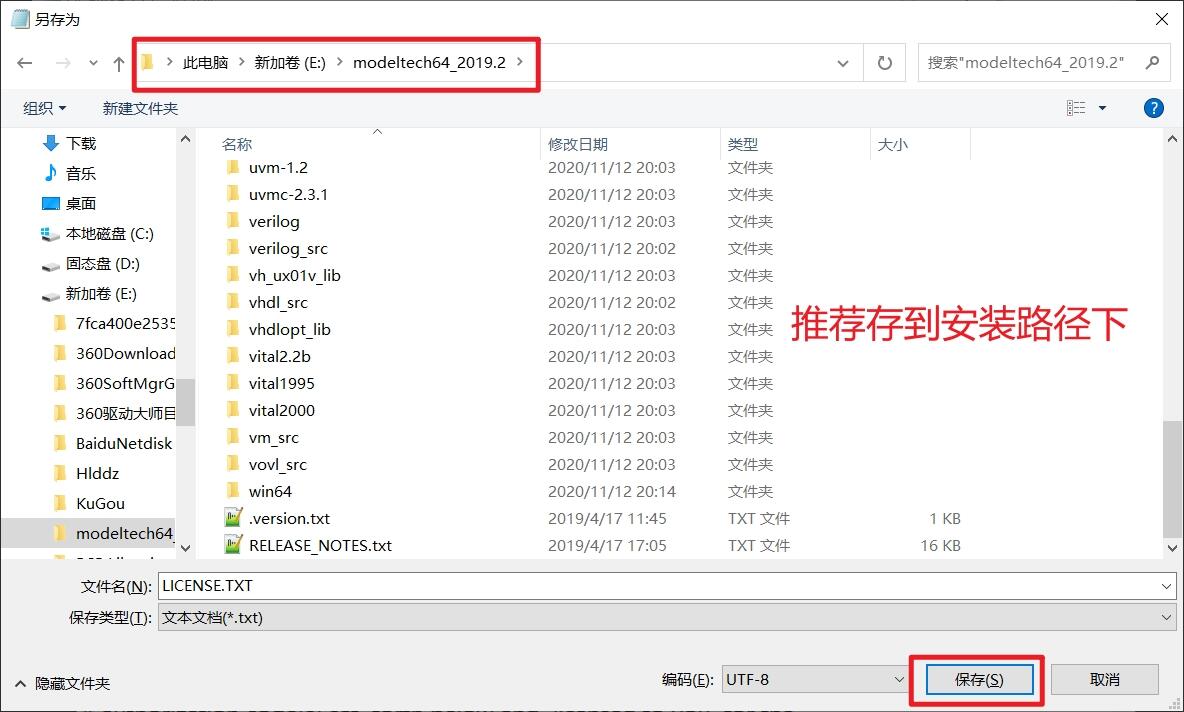The width and height of the screenshot is (1184, 712).
Task: Open recent locations dropdown chevron
Action: point(93,63)
